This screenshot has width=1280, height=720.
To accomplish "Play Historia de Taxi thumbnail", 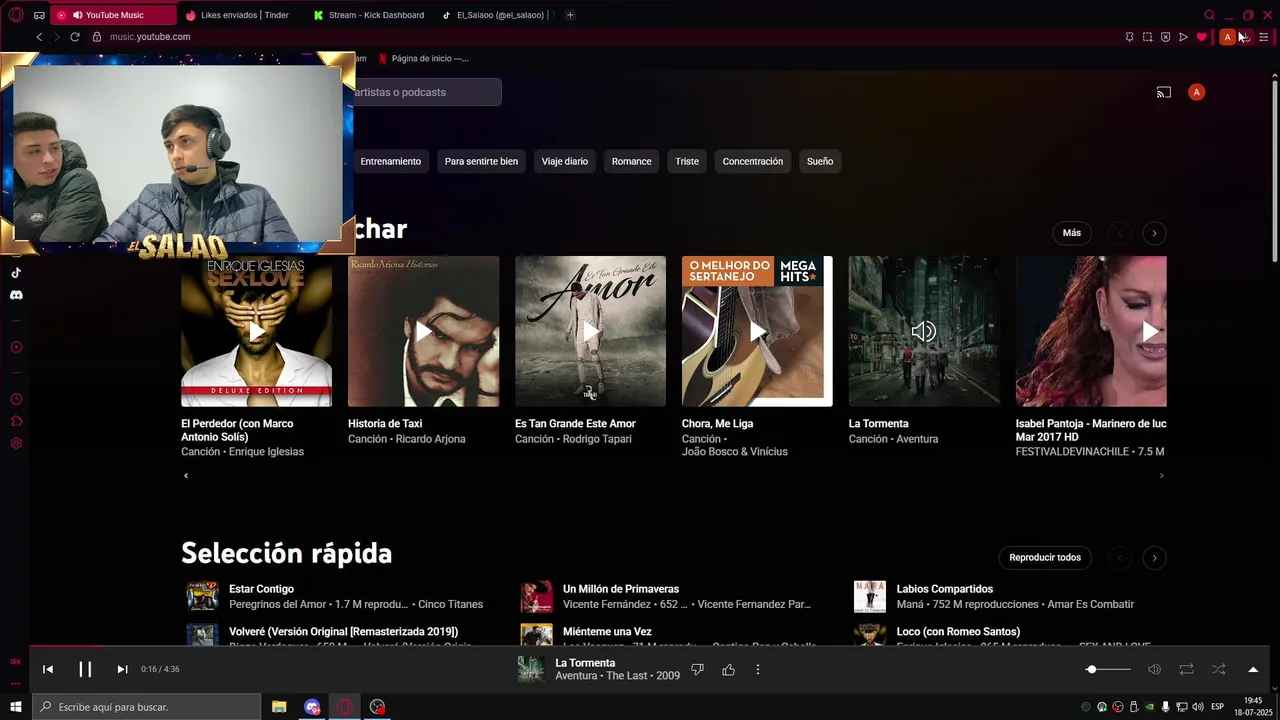I will [423, 331].
